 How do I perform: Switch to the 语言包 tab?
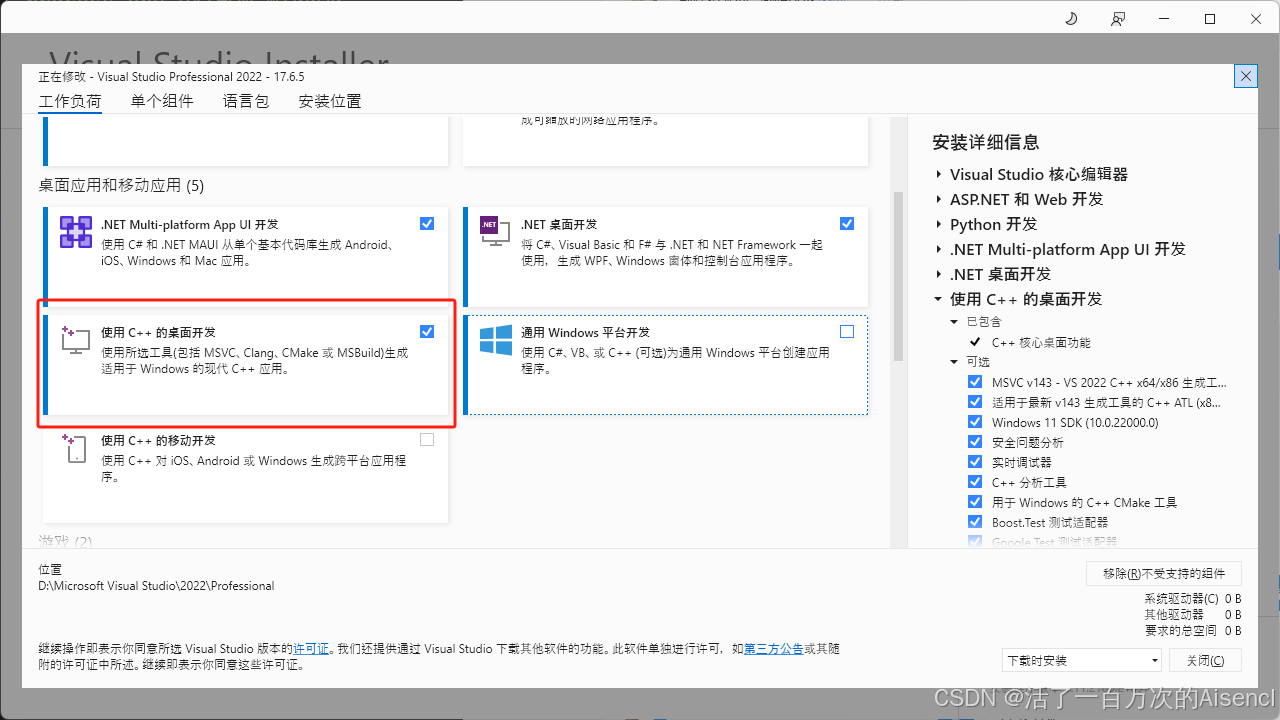(x=246, y=101)
